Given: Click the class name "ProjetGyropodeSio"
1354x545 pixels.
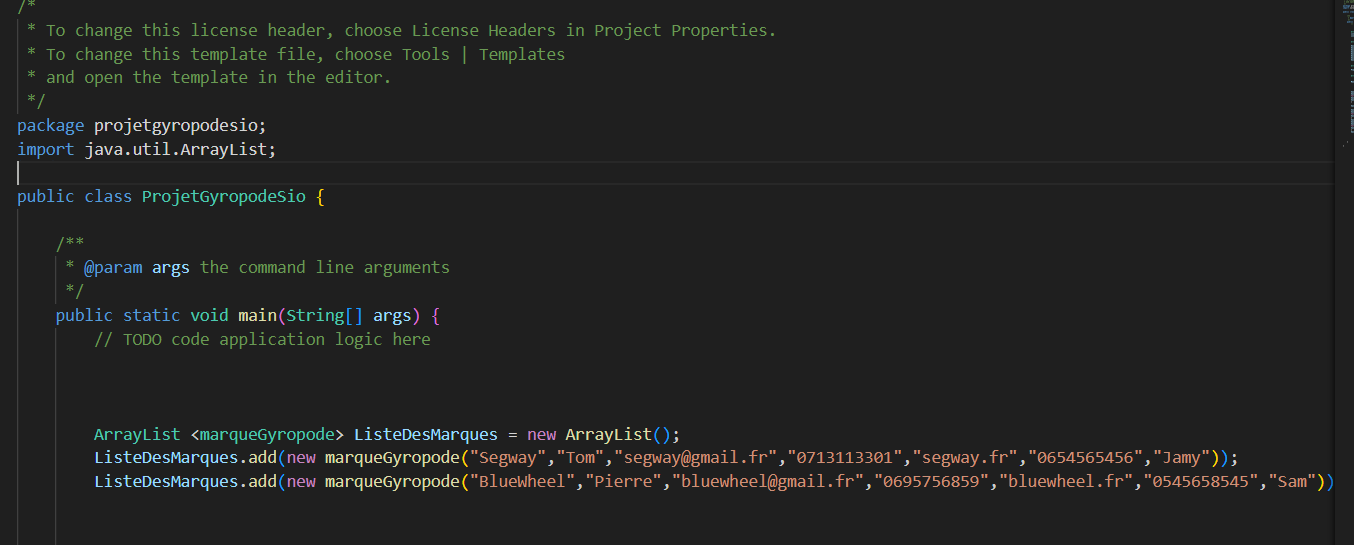Looking at the screenshot, I should pyautogui.click(x=224, y=196).
